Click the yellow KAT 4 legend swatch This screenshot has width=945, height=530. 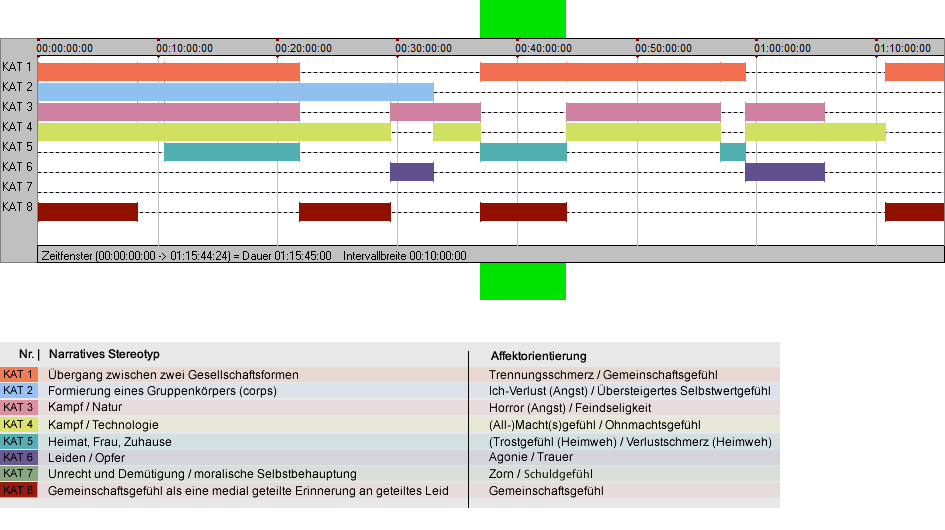pyautogui.click(x=19, y=424)
